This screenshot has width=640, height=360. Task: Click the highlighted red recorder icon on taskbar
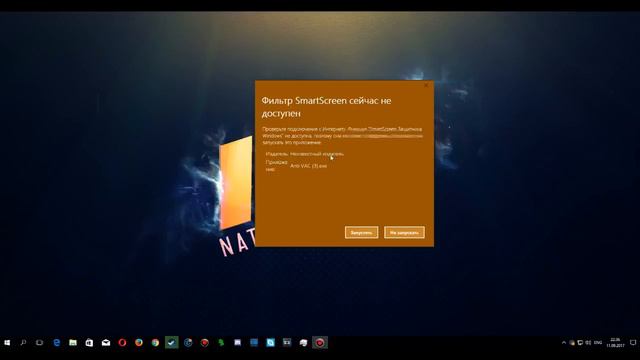click(x=320, y=343)
